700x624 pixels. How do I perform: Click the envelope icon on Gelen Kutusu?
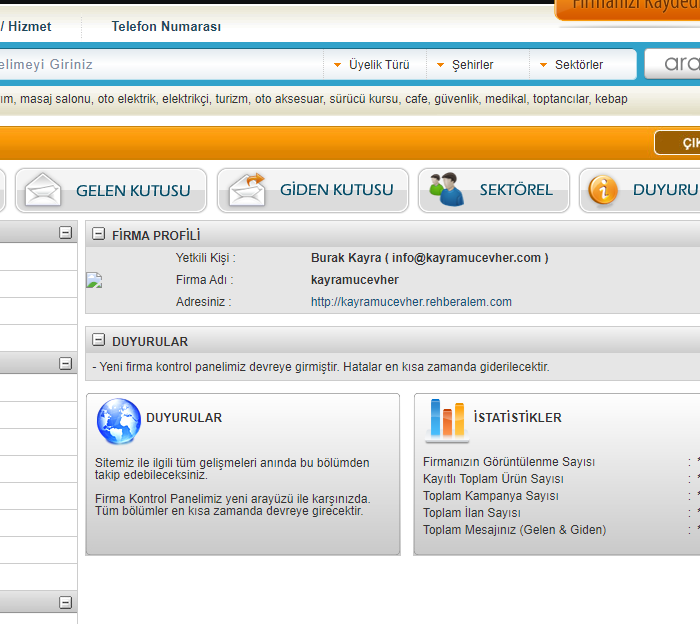[x=43, y=190]
